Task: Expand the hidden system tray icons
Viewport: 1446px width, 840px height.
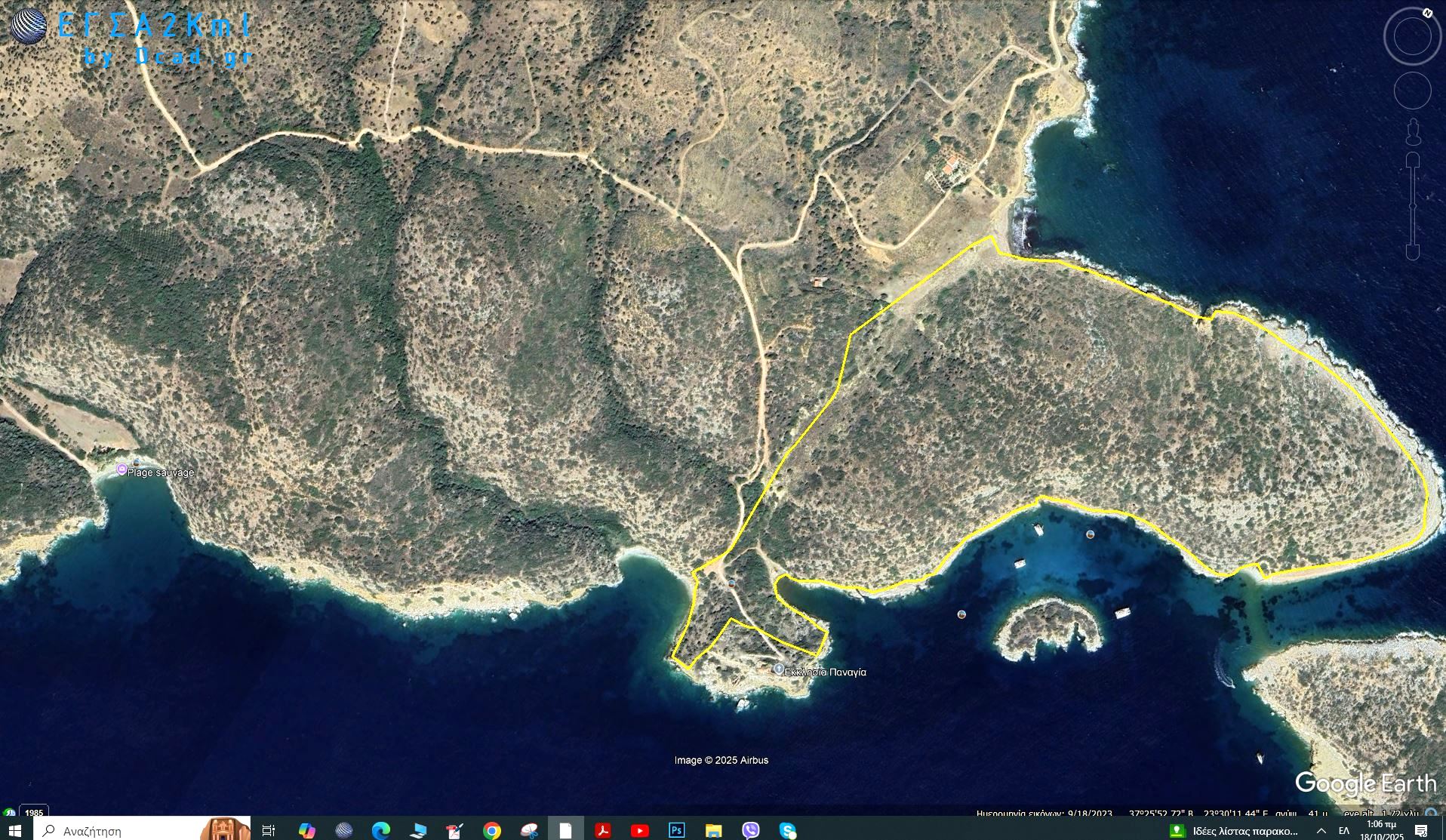Action: [x=1321, y=830]
